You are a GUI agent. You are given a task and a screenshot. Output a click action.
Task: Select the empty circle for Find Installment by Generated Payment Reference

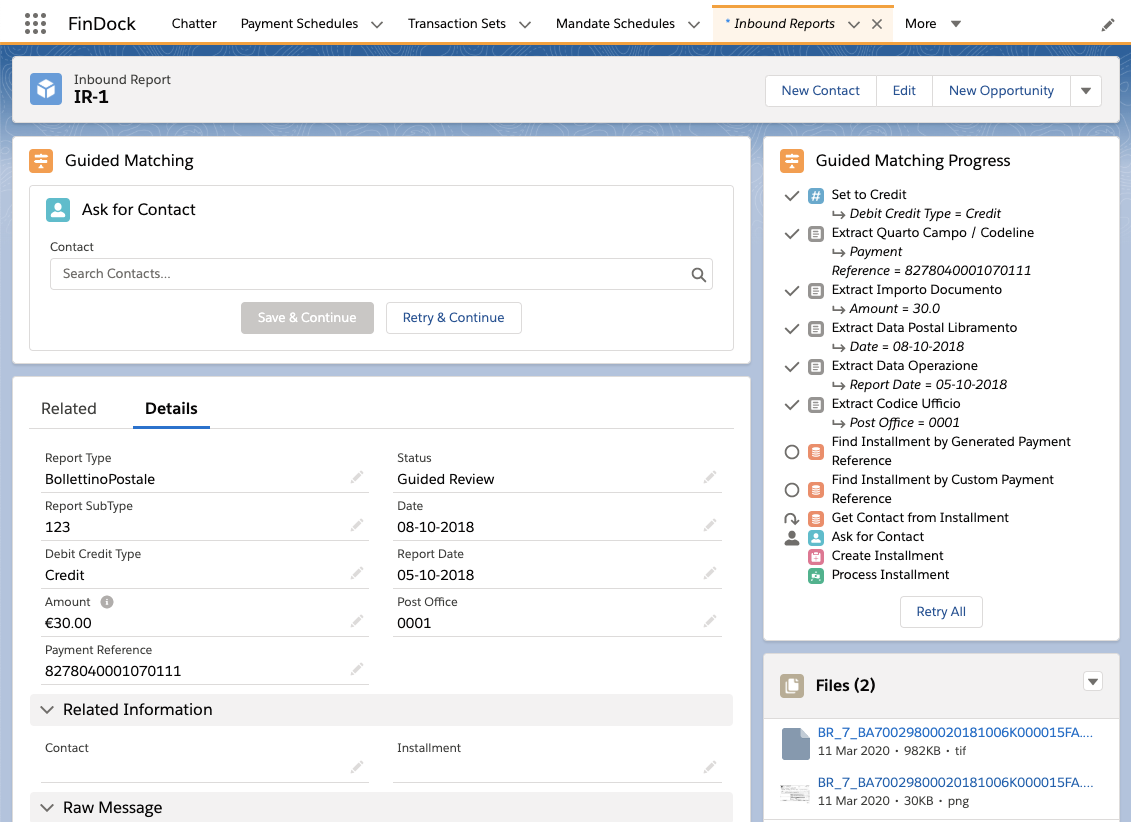pyautogui.click(x=793, y=451)
